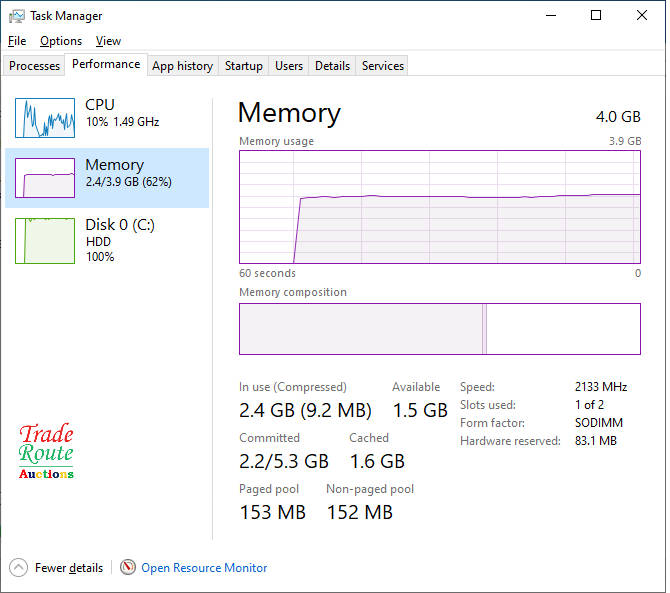This screenshot has height=593, width=670.
Task: Click the Resource Monitor gauge icon
Action: [128, 567]
